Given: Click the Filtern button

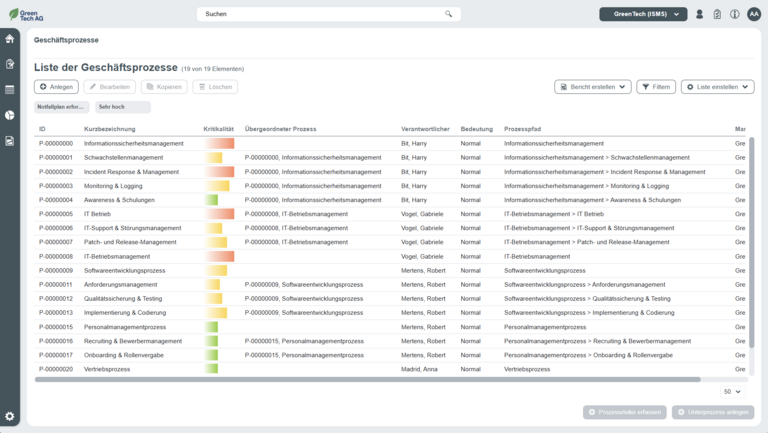Looking at the screenshot, I should [656, 87].
